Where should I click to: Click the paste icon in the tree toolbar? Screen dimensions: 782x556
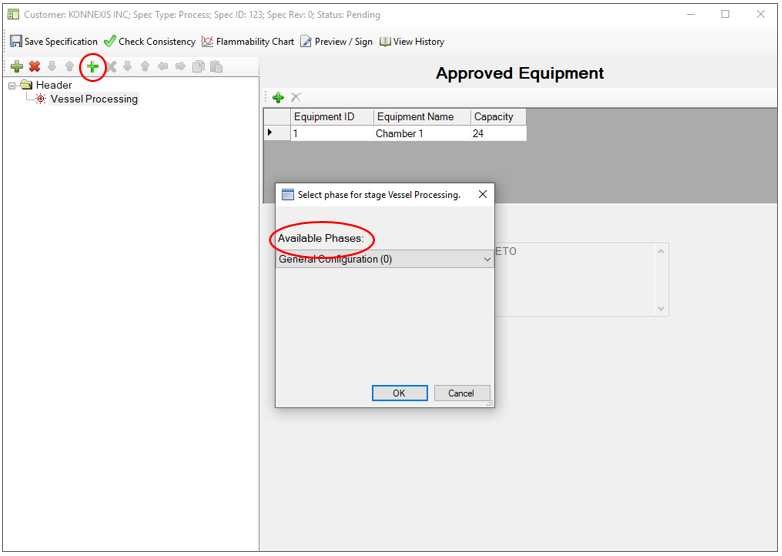(216, 67)
